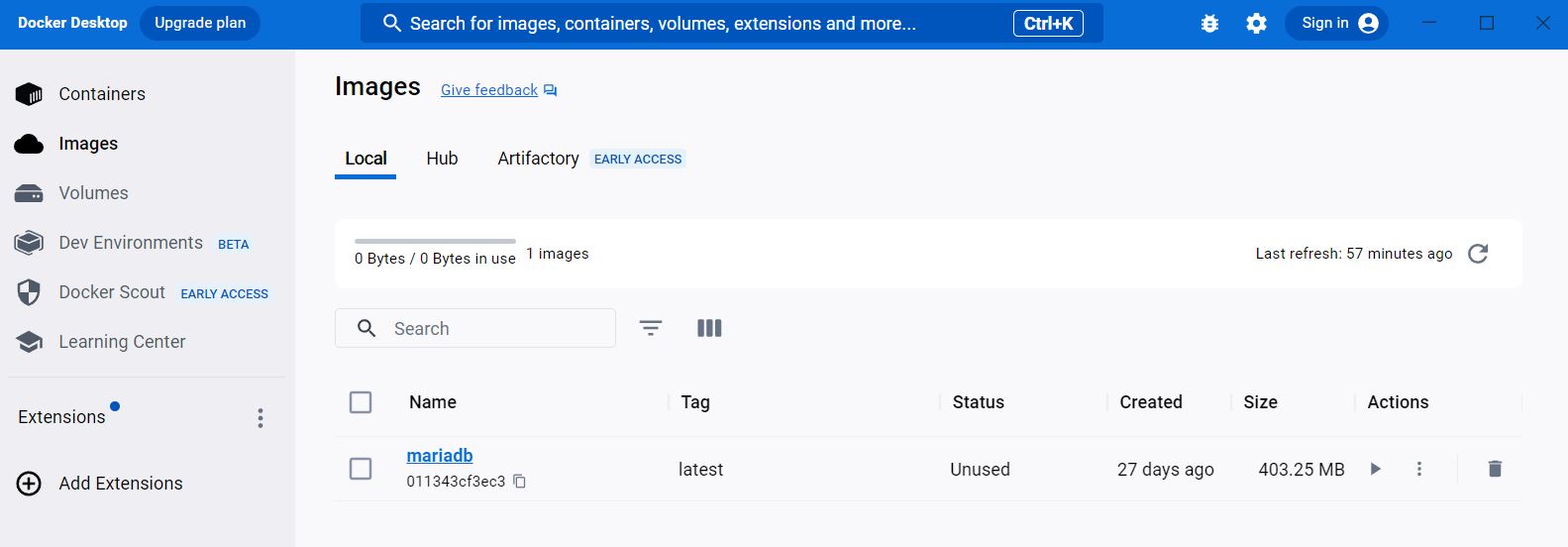Click the Extensions label in sidebar
The height and width of the screenshot is (547, 1568).
pos(61,417)
